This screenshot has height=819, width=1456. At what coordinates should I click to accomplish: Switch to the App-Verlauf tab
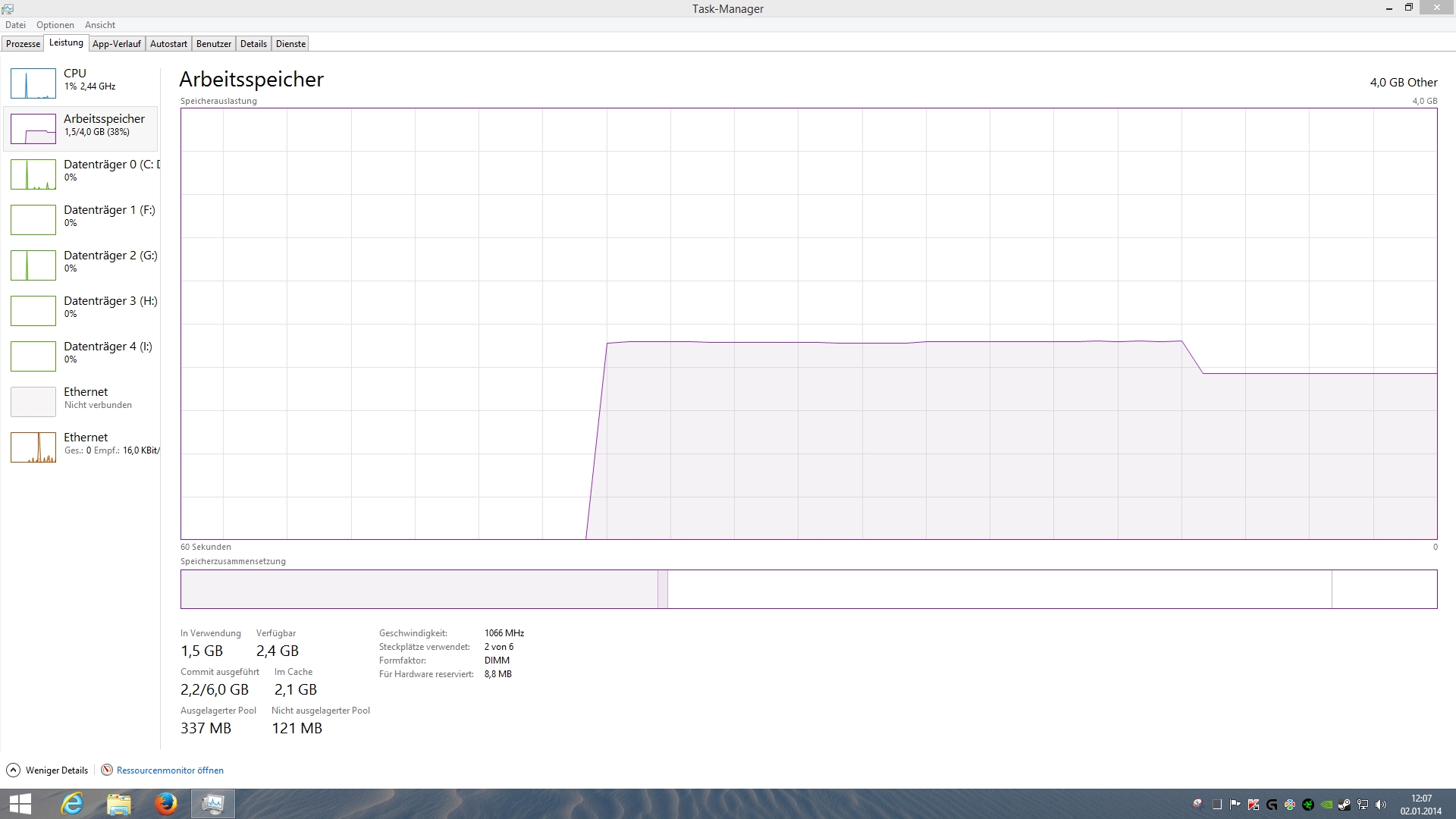117,44
